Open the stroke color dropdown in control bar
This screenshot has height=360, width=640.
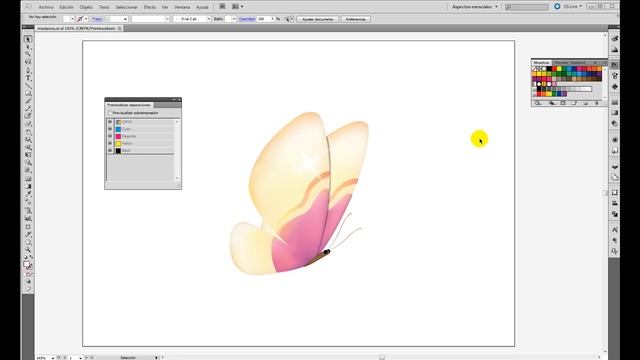click(x=86, y=19)
